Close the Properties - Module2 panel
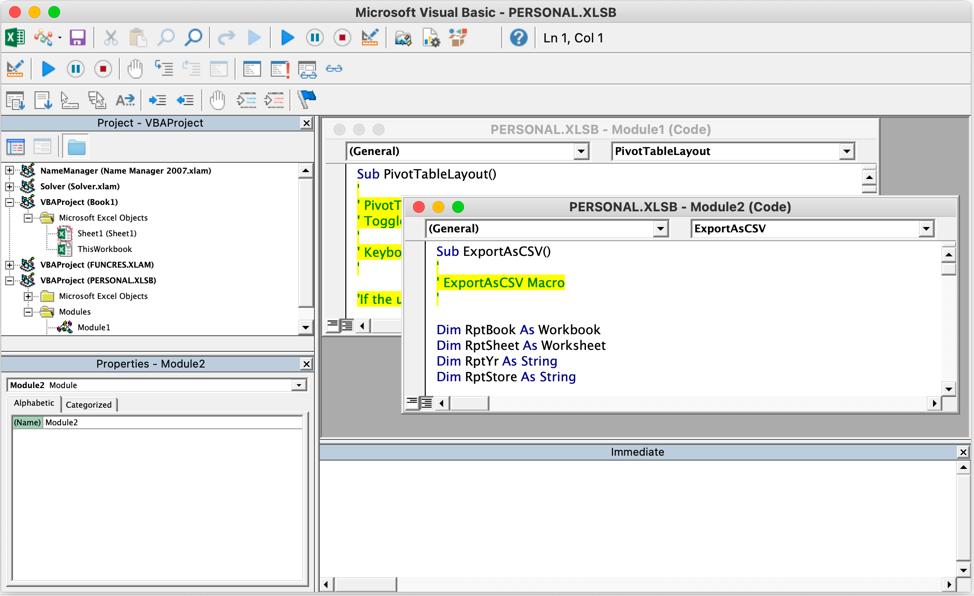The height and width of the screenshot is (596, 974). click(306, 364)
